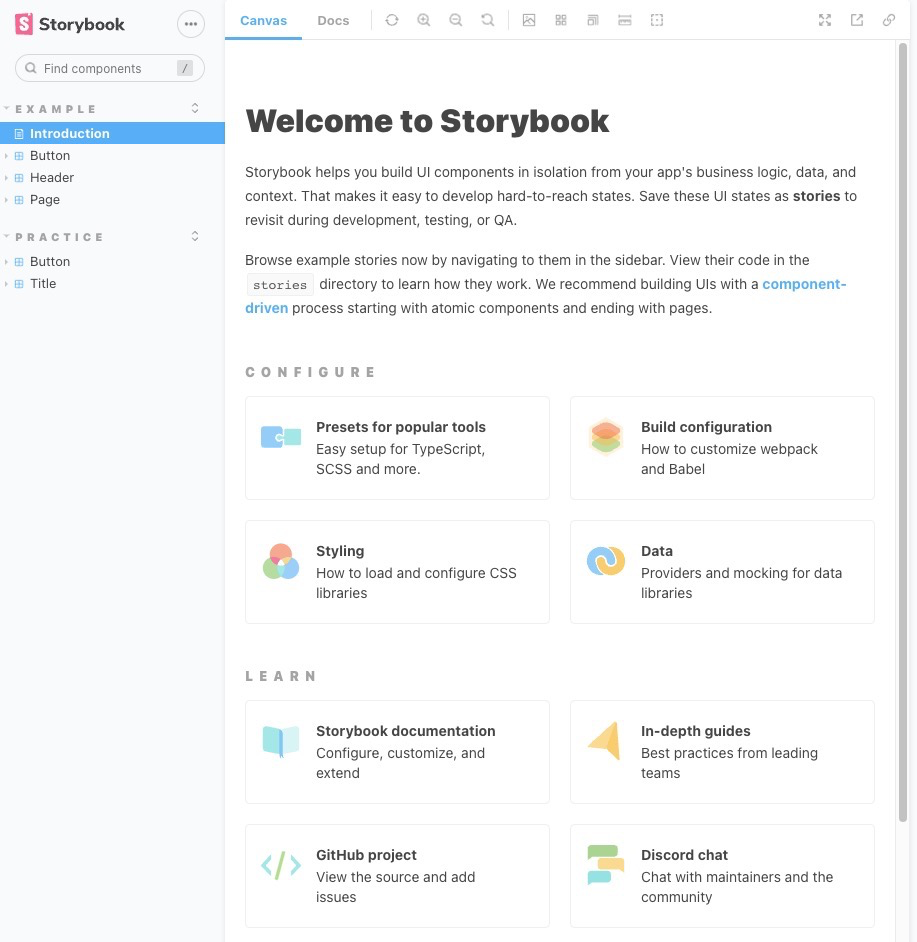This screenshot has width=917, height=942.
Task: Open the Styling card
Action: [x=397, y=572]
